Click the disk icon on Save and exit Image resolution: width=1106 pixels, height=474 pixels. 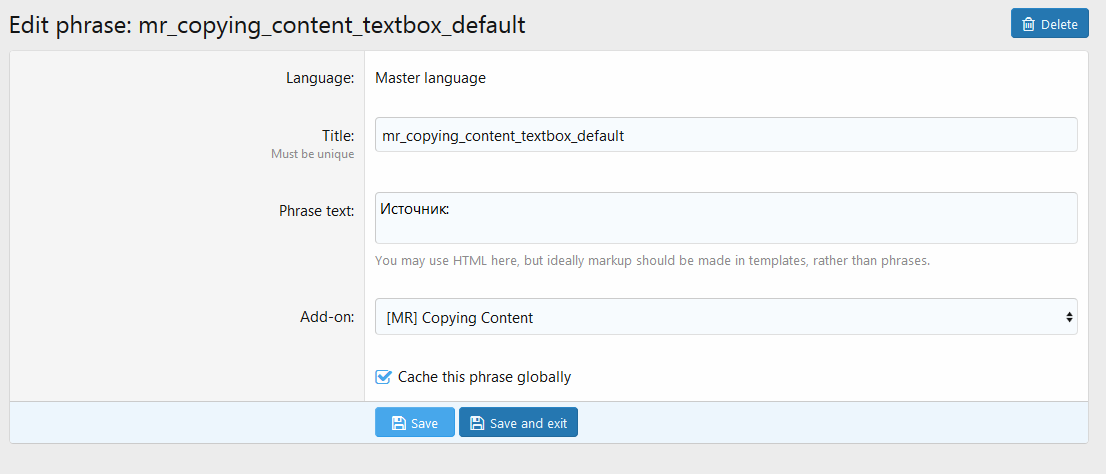coord(477,423)
